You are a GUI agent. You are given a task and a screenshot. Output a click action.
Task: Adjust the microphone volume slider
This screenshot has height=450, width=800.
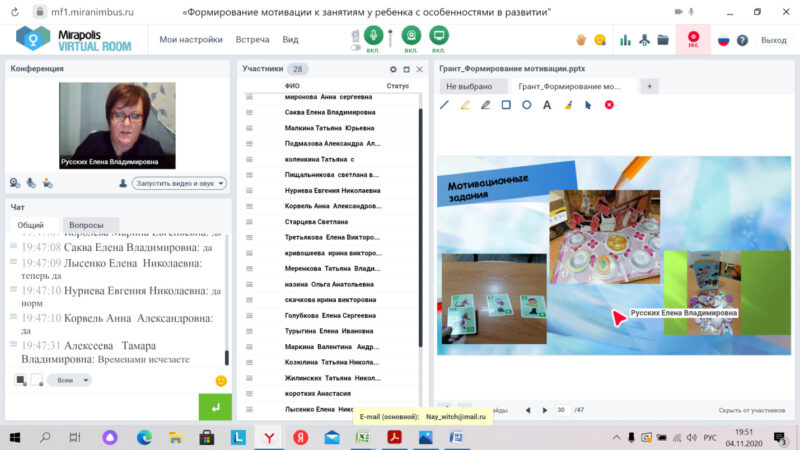tap(390, 38)
